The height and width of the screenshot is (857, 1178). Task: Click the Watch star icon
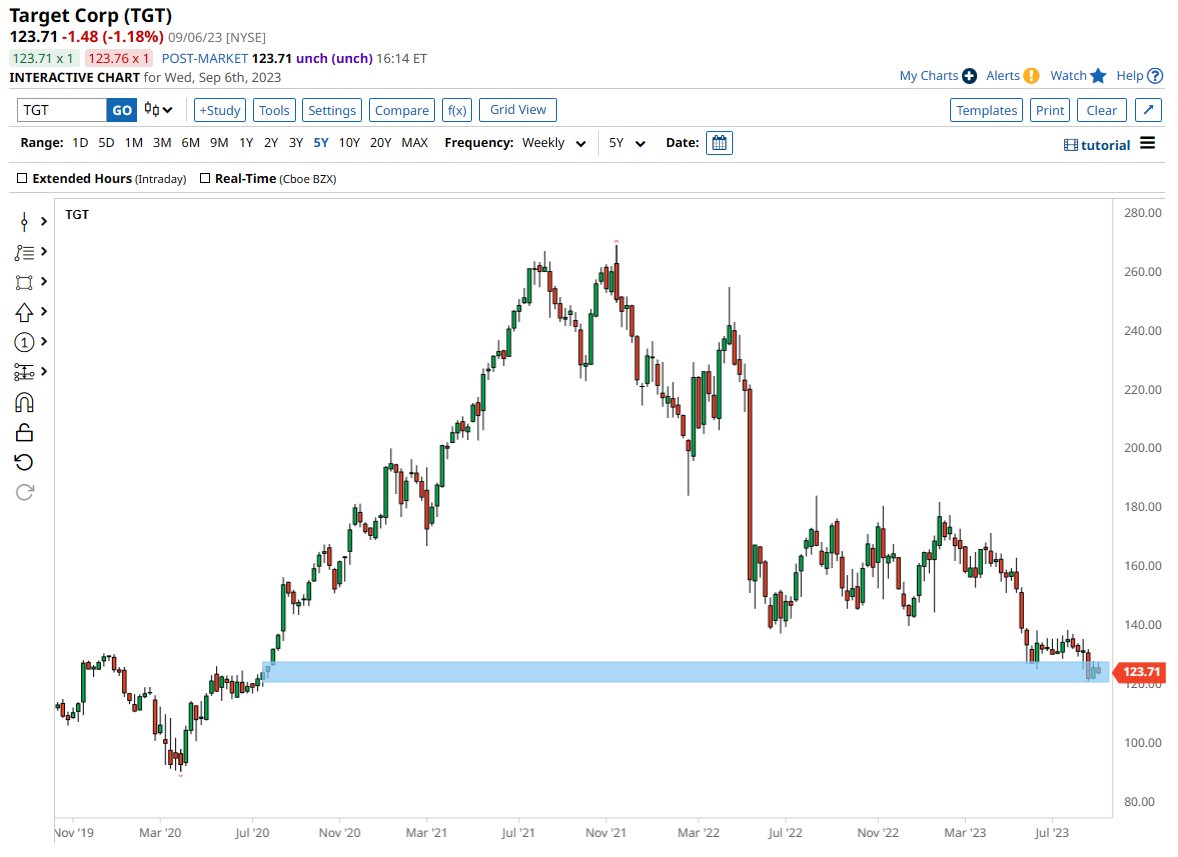tap(1098, 76)
